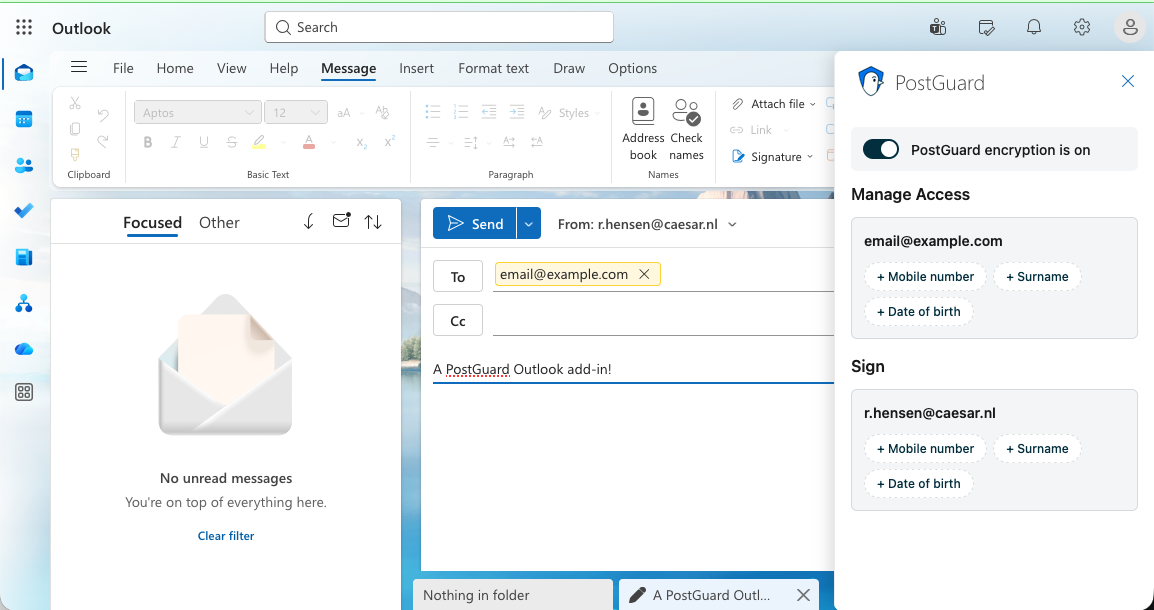1154x610 pixels.
Task: Open Teams chat icon in top bar
Action: pyautogui.click(x=938, y=27)
